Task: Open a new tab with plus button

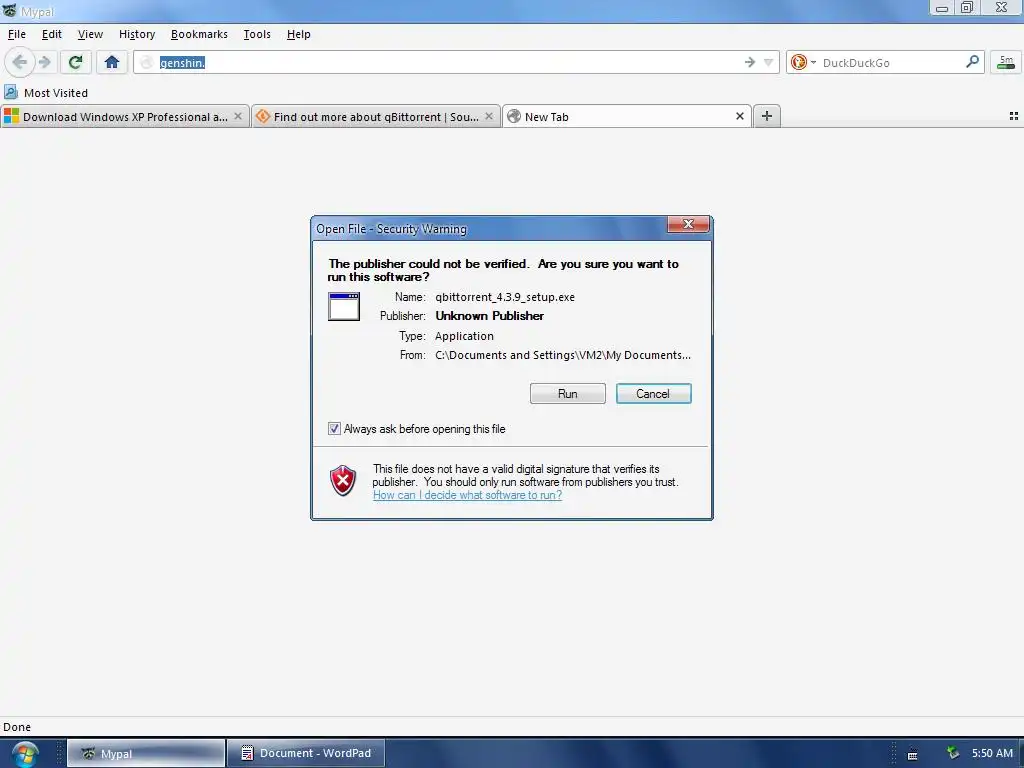Action: click(x=767, y=116)
